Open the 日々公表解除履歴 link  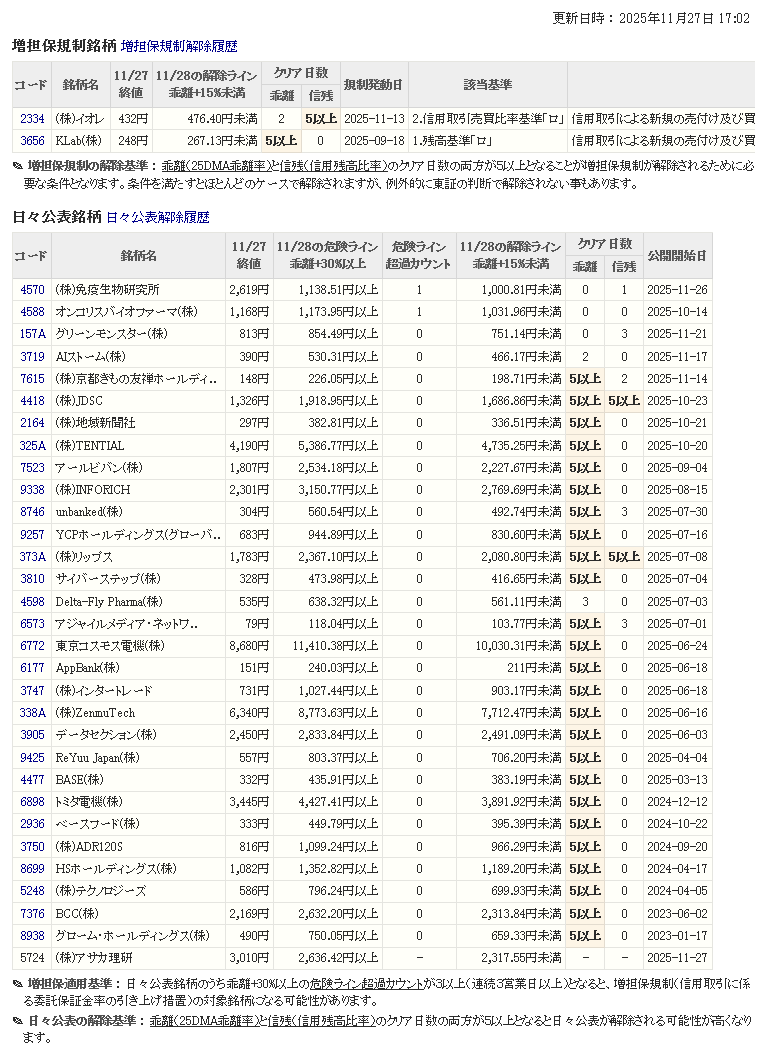[x=157, y=217]
